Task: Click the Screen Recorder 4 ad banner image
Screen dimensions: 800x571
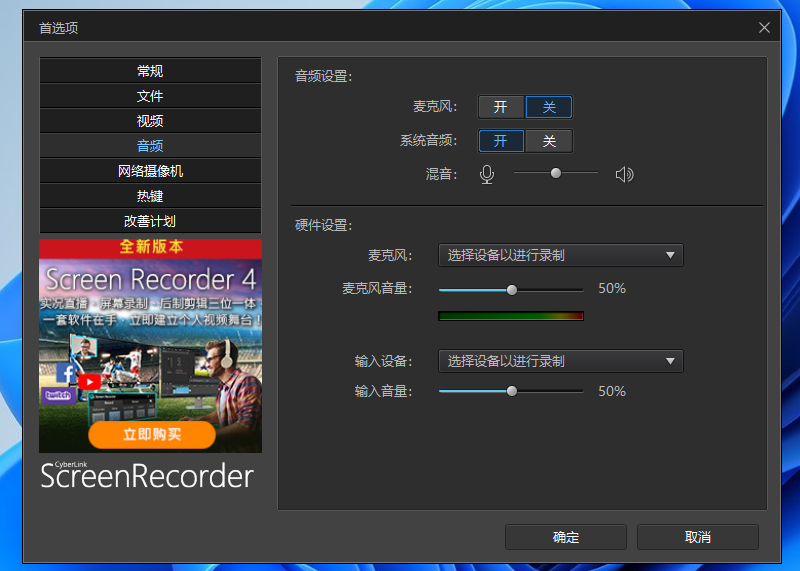Action: (x=151, y=346)
